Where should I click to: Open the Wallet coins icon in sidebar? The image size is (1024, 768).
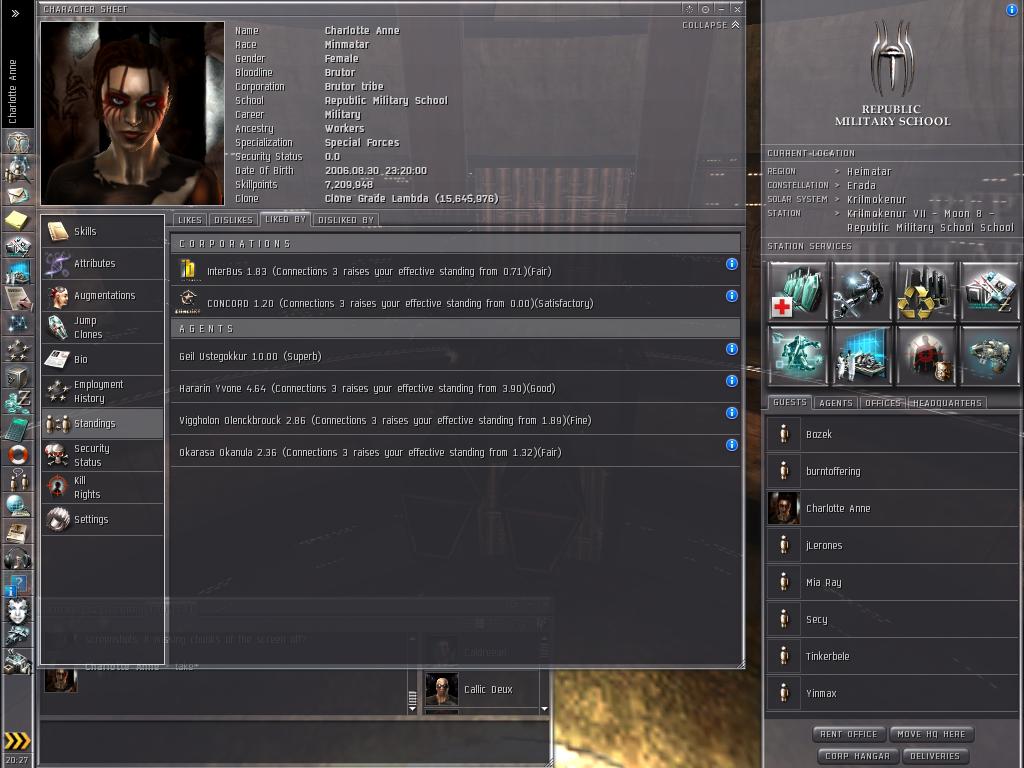18,401
